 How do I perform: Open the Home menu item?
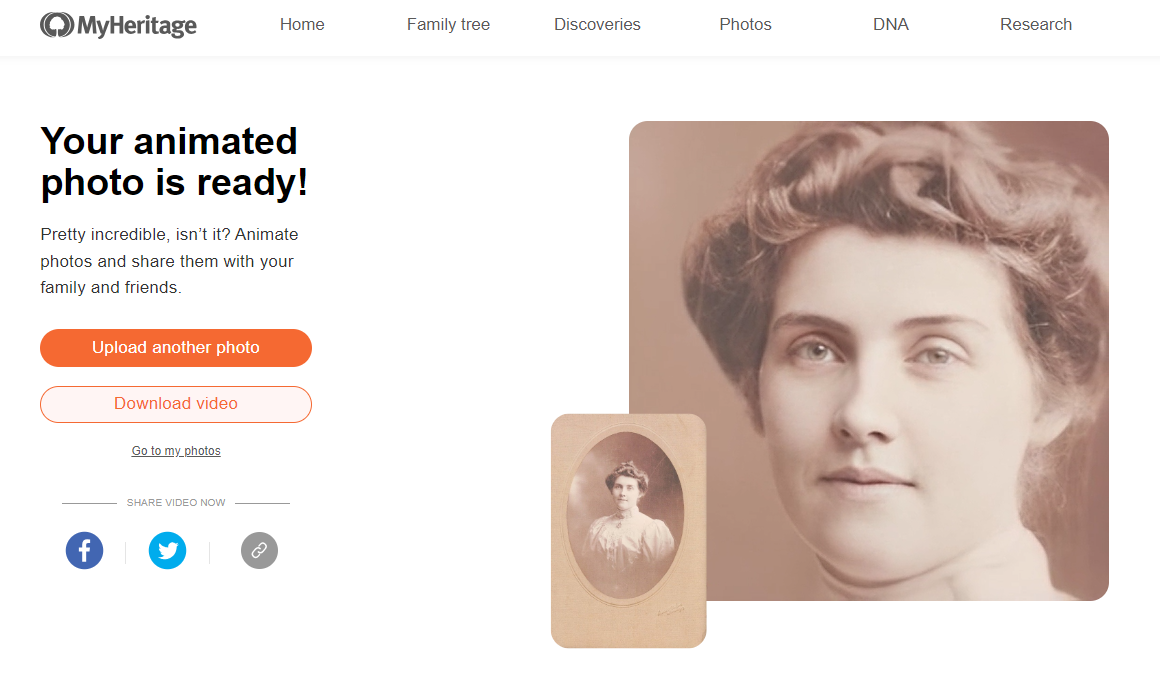(x=302, y=25)
